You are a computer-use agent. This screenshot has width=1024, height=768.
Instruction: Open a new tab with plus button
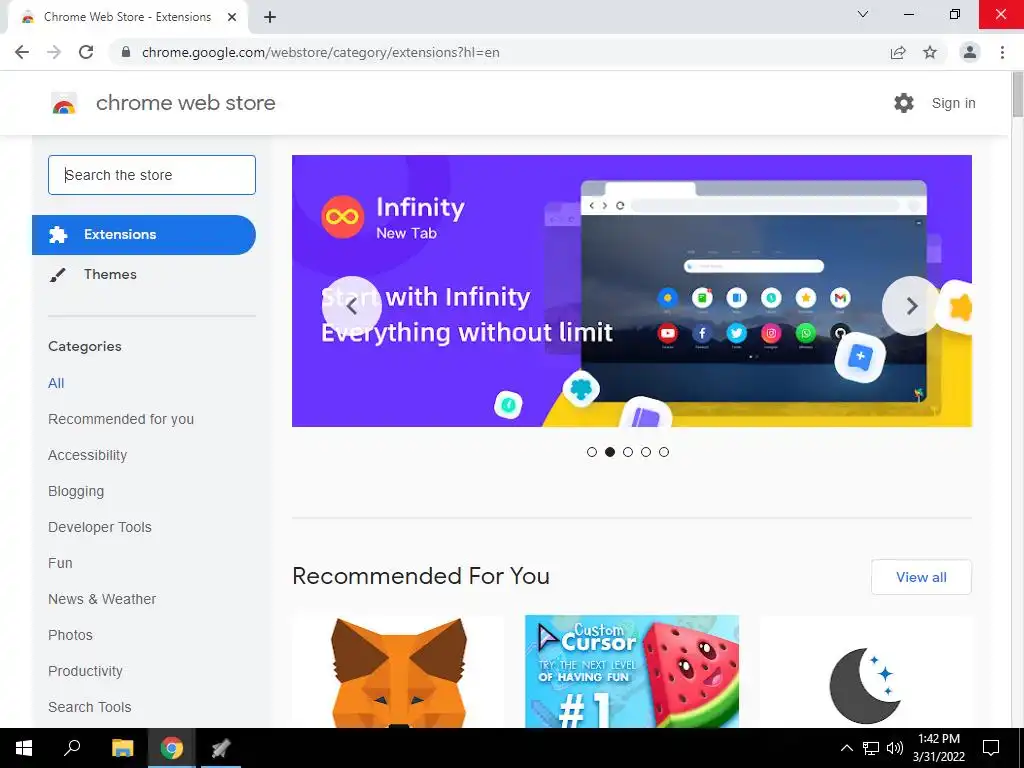coord(270,17)
